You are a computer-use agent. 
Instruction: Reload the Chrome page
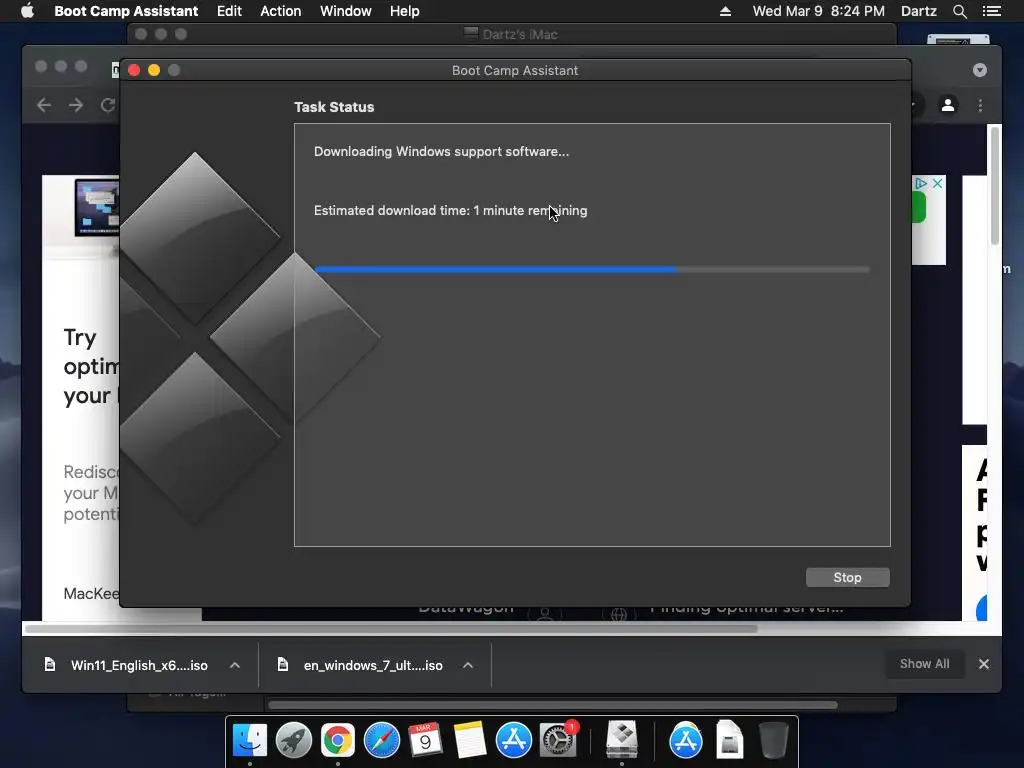click(x=108, y=105)
